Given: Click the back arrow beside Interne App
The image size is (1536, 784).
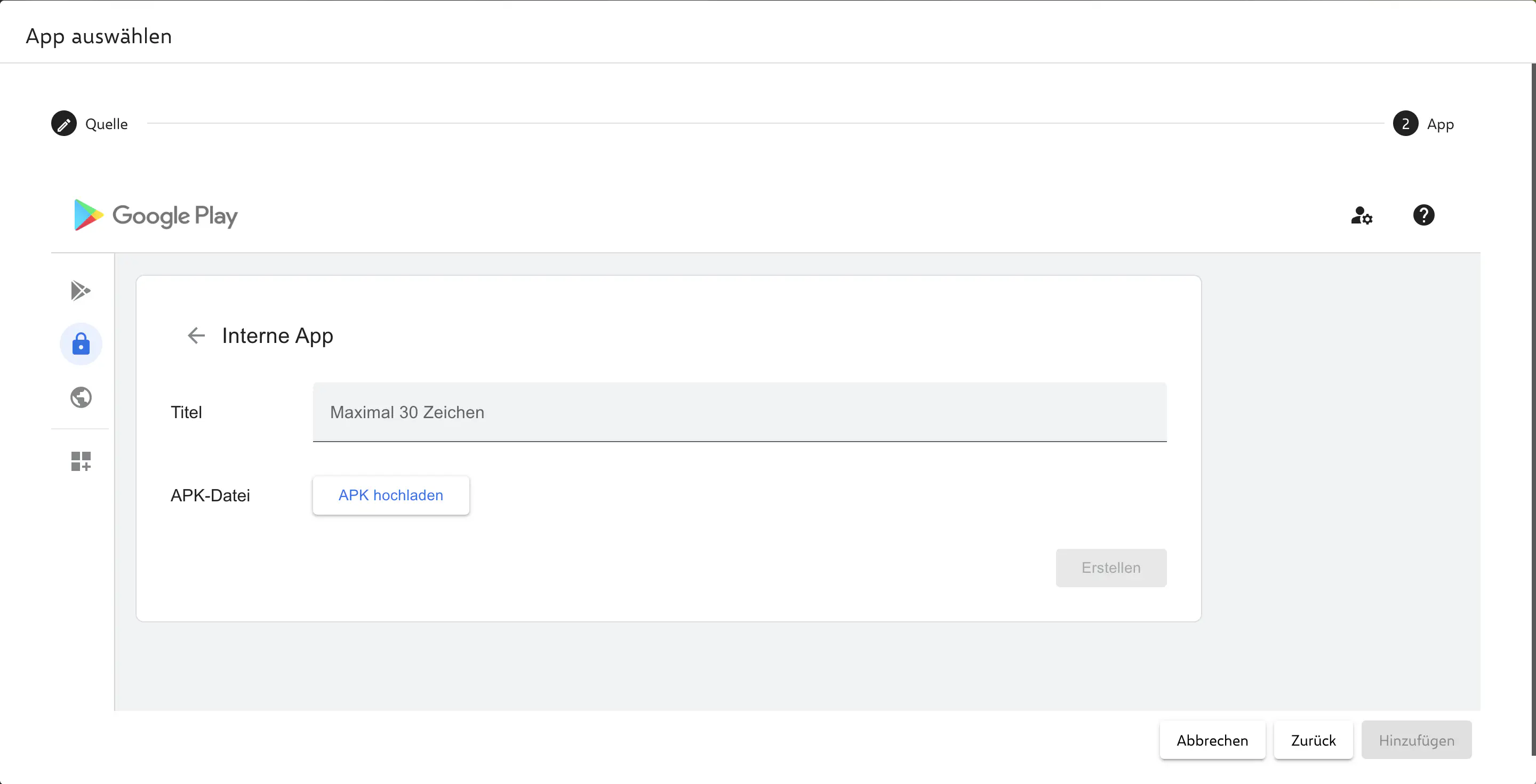Looking at the screenshot, I should tap(196, 335).
